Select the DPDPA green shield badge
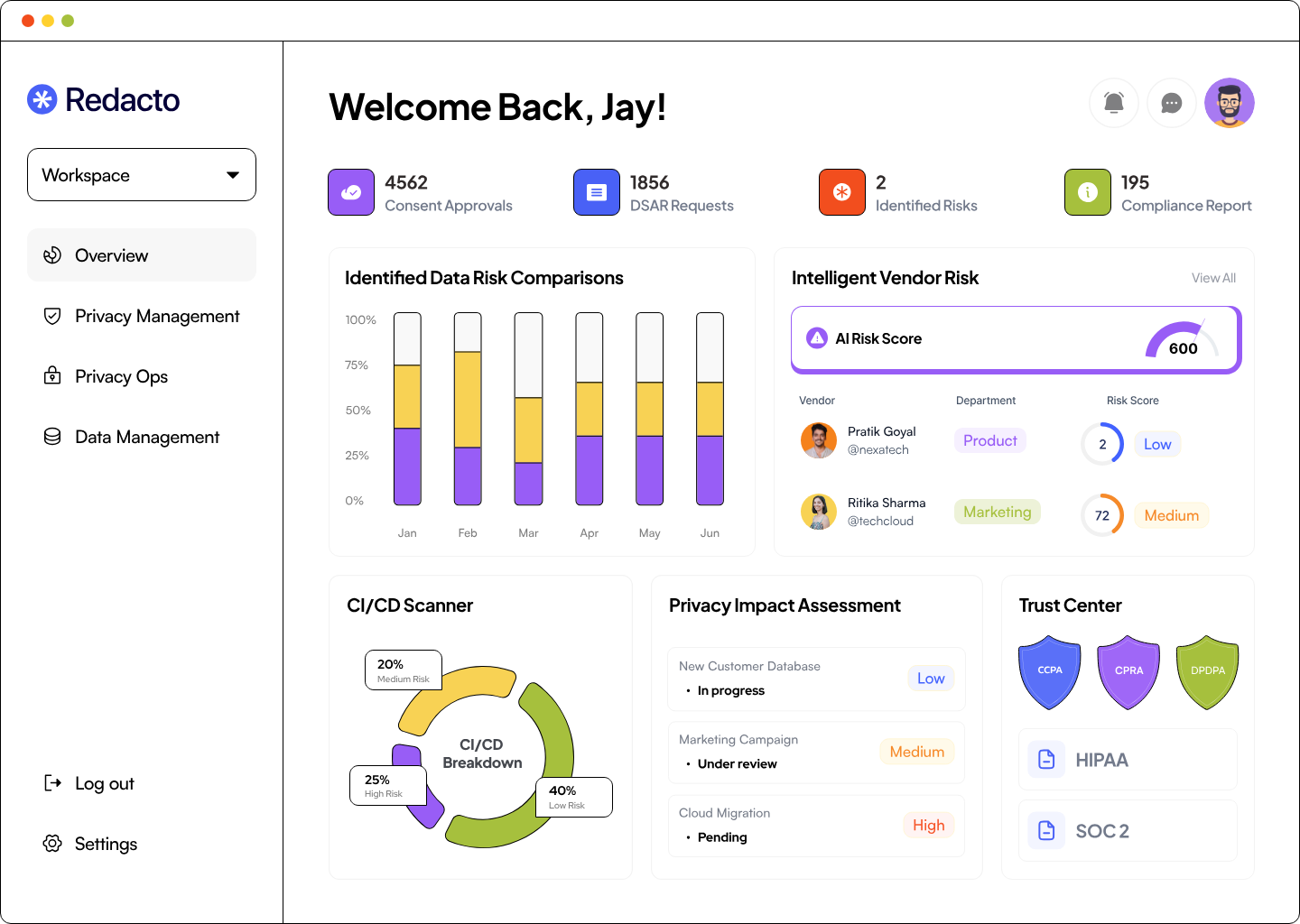Screen dimensions: 1300x924 [1208, 672]
